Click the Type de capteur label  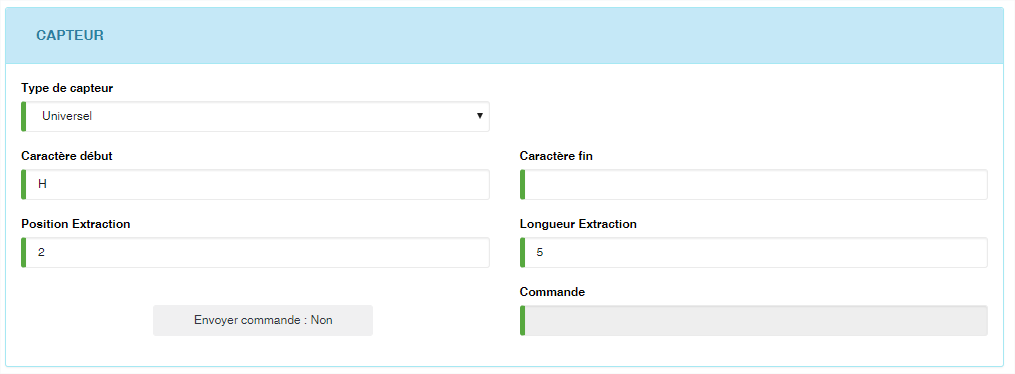67,88
